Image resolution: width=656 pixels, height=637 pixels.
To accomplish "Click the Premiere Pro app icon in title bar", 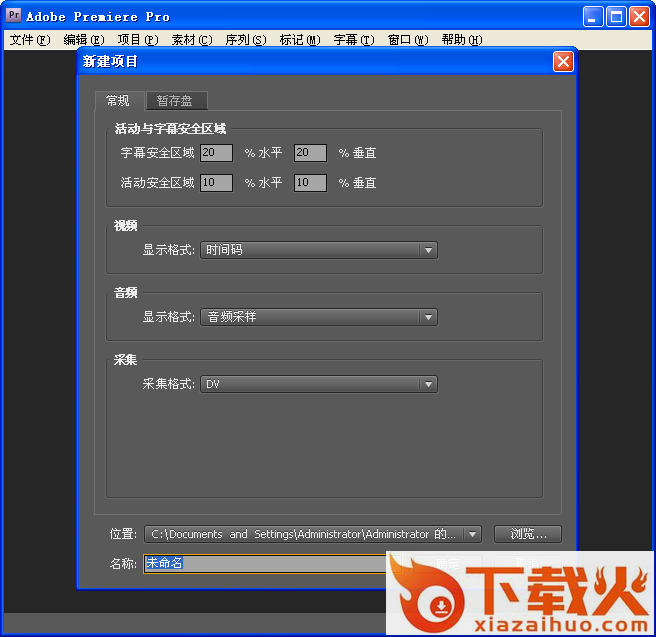I will click(14, 15).
